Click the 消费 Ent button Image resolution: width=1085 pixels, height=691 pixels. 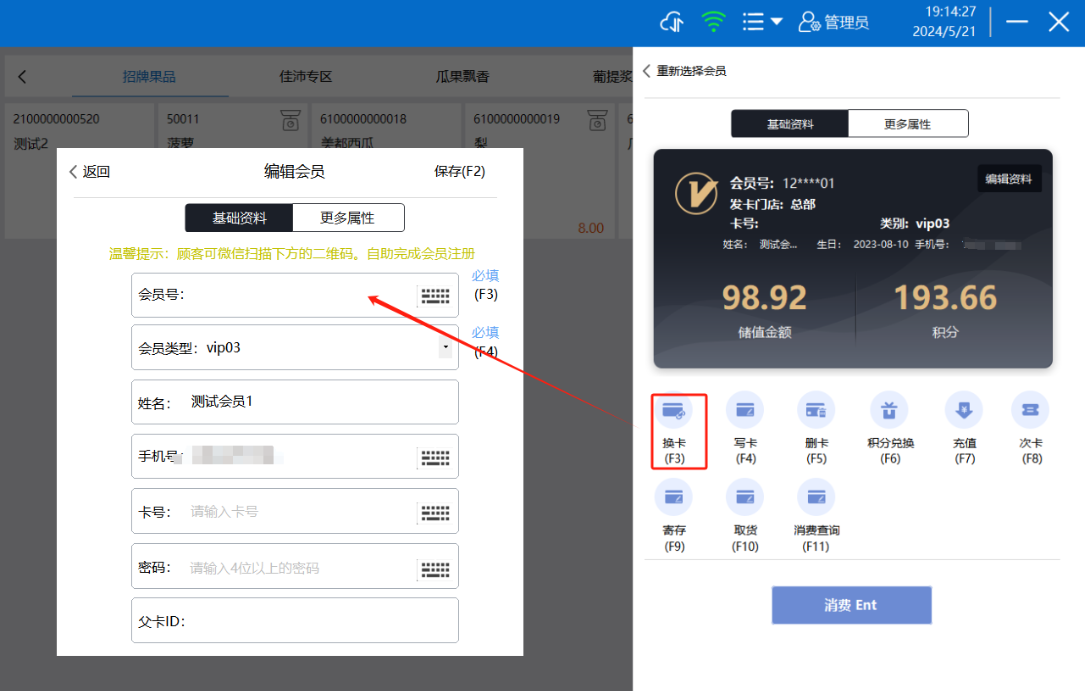[851, 605]
